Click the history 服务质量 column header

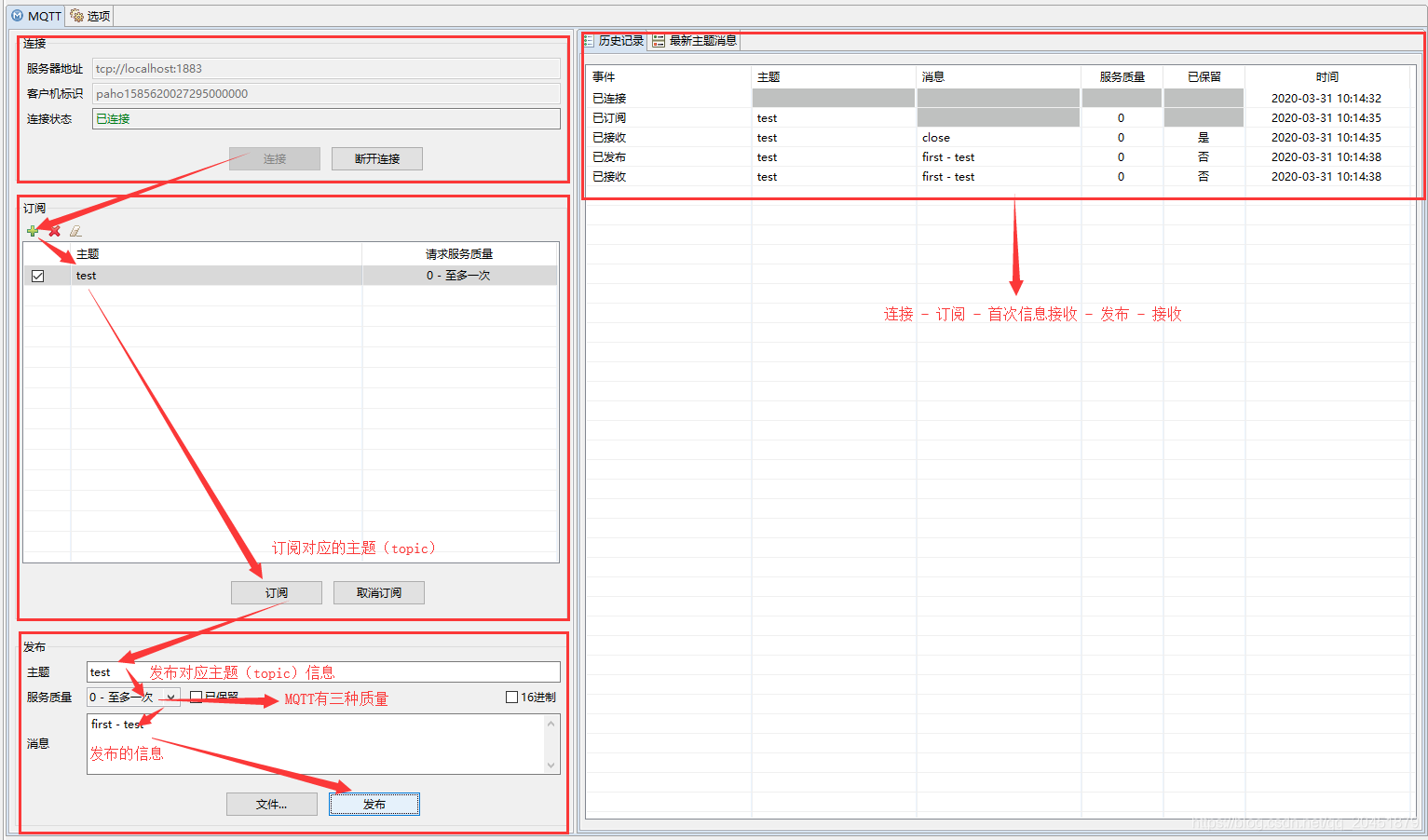pos(1122,76)
